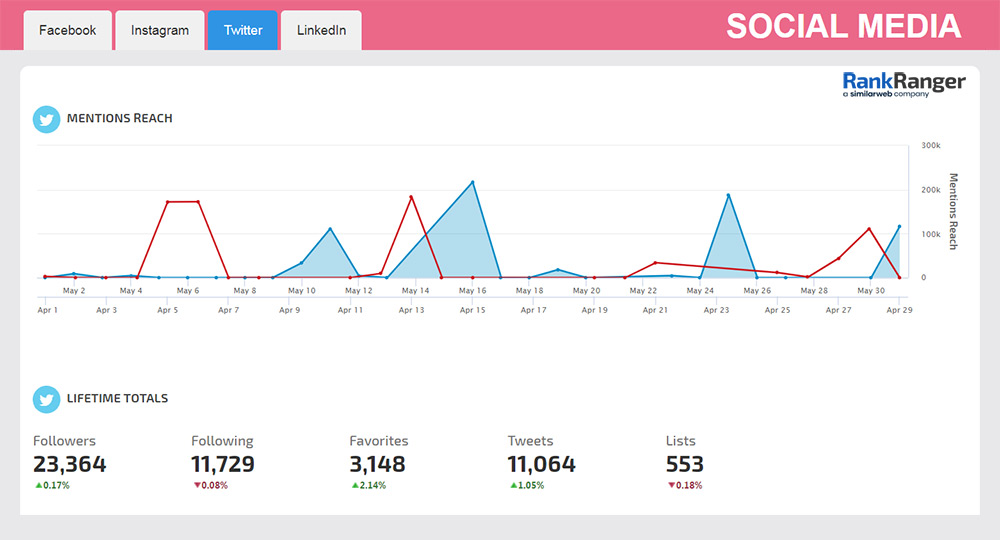1000x540 pixels.
Task: Click the SOCIAL MEDIA header title
Action: (843, 26)
